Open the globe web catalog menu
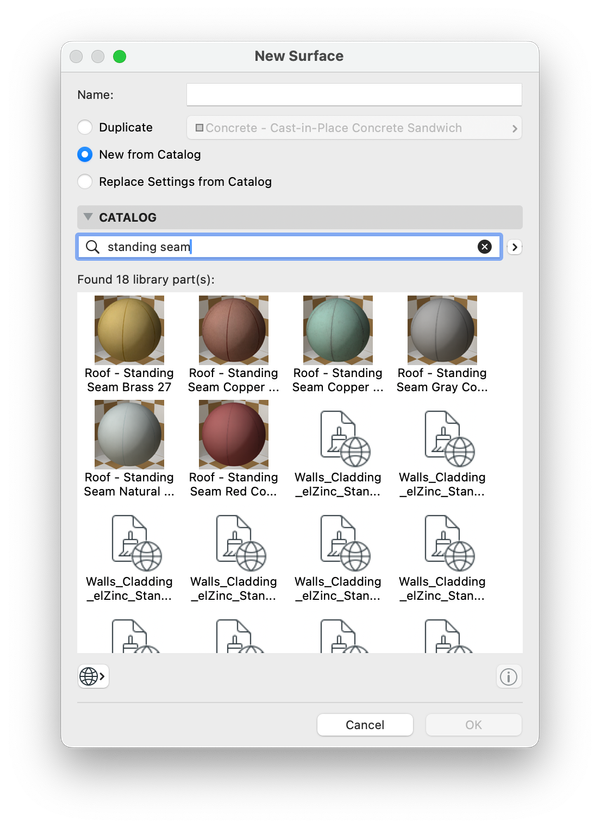 click(x=93, y=676)
